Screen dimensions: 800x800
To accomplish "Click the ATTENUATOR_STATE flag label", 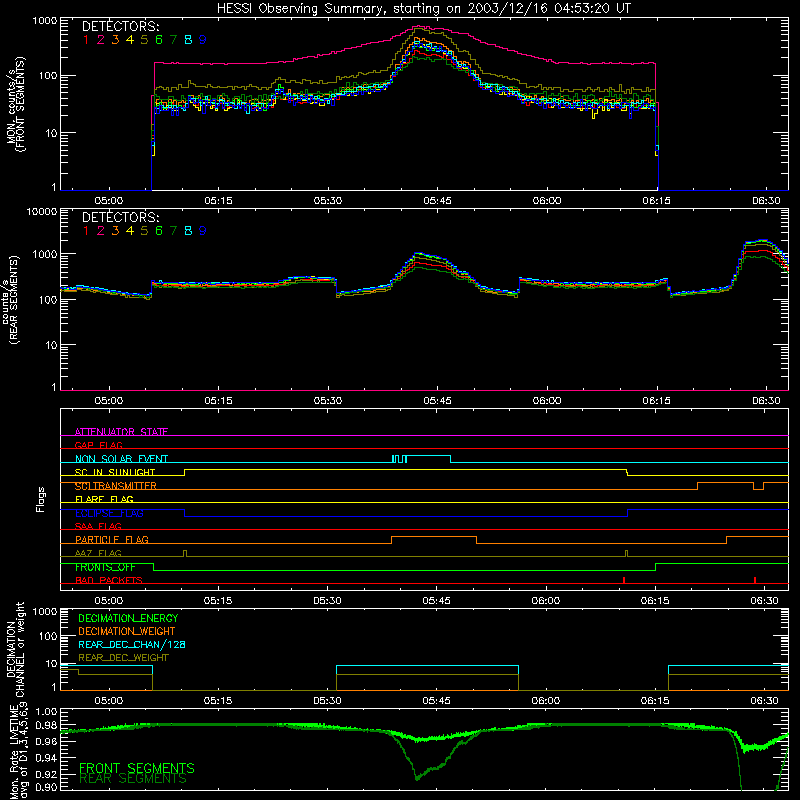I will pyautogui.click(x=121, y=432).
